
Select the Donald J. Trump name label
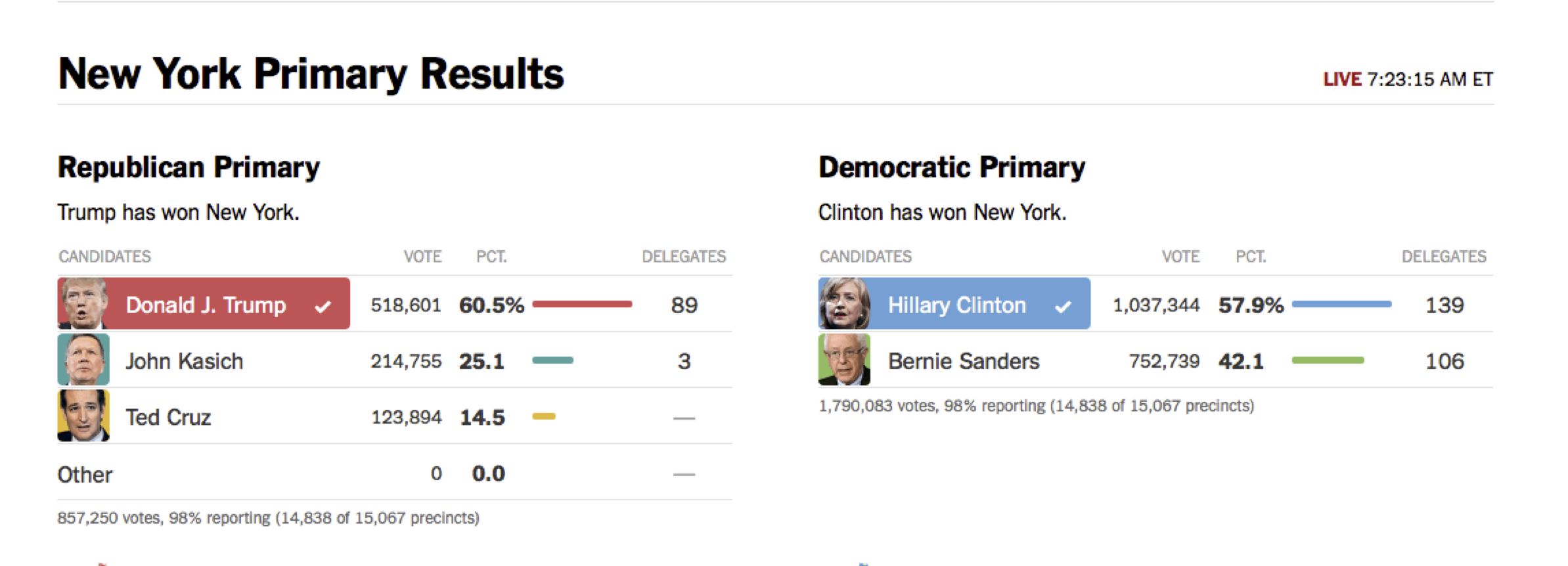click(206, 305)
